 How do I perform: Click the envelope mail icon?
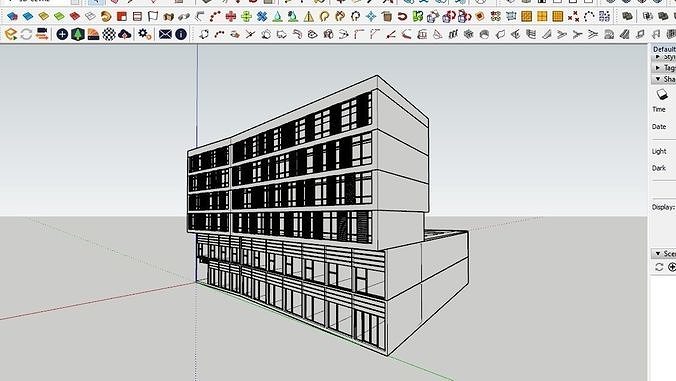point(165,34)
